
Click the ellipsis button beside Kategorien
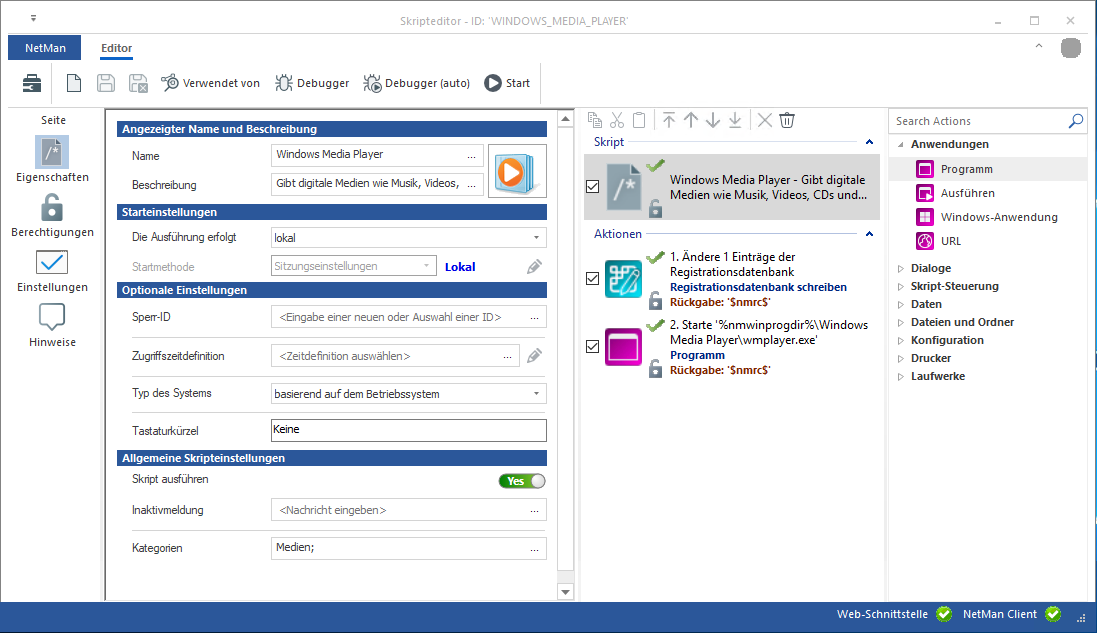(x=535, y=548)
